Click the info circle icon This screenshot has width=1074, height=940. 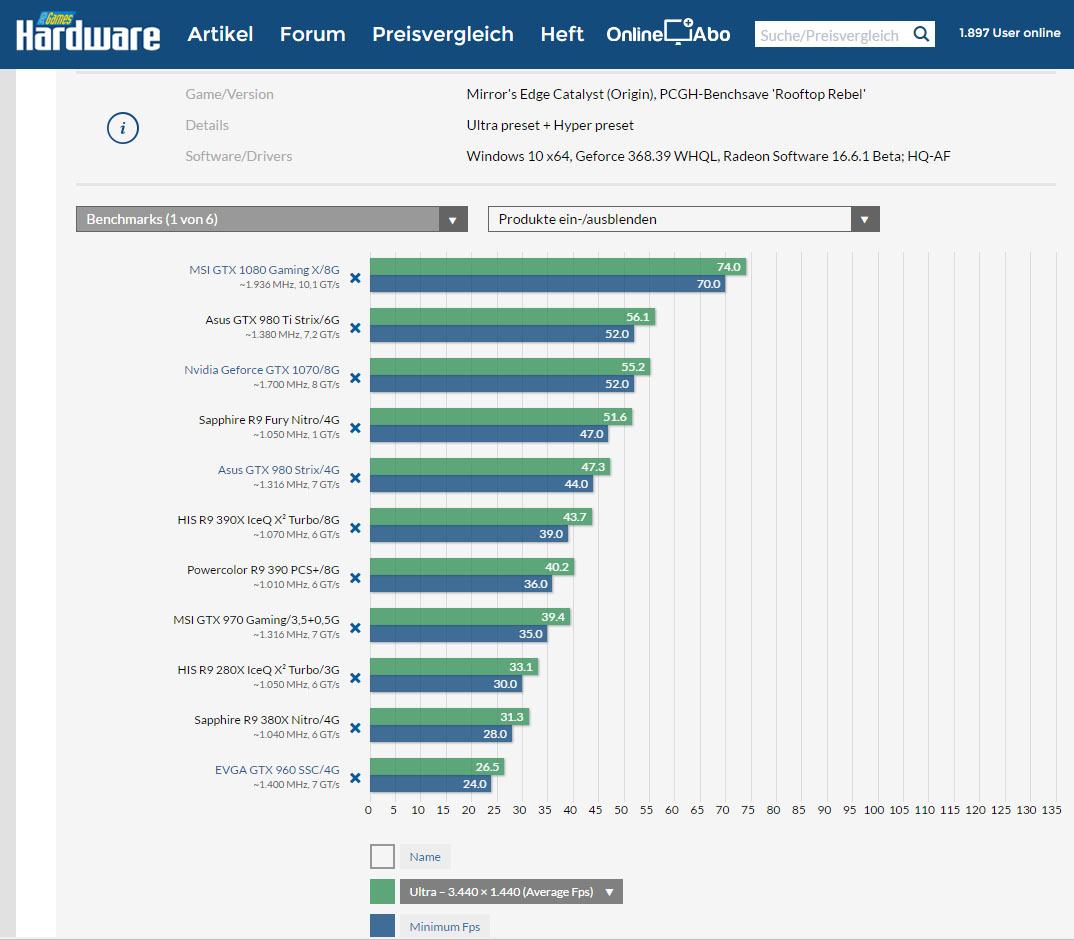123,128
